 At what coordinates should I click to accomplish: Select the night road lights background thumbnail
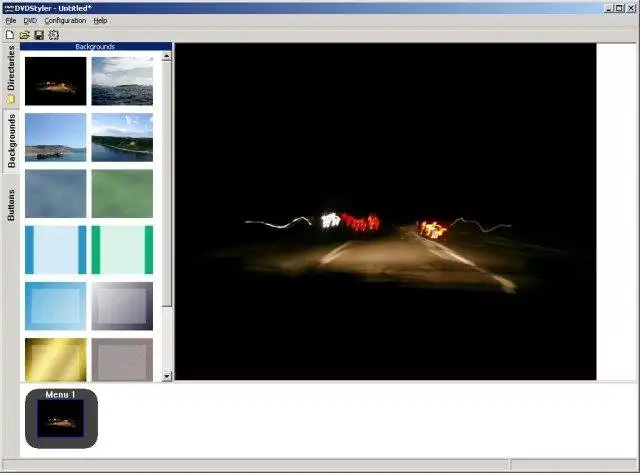(56, 81)
